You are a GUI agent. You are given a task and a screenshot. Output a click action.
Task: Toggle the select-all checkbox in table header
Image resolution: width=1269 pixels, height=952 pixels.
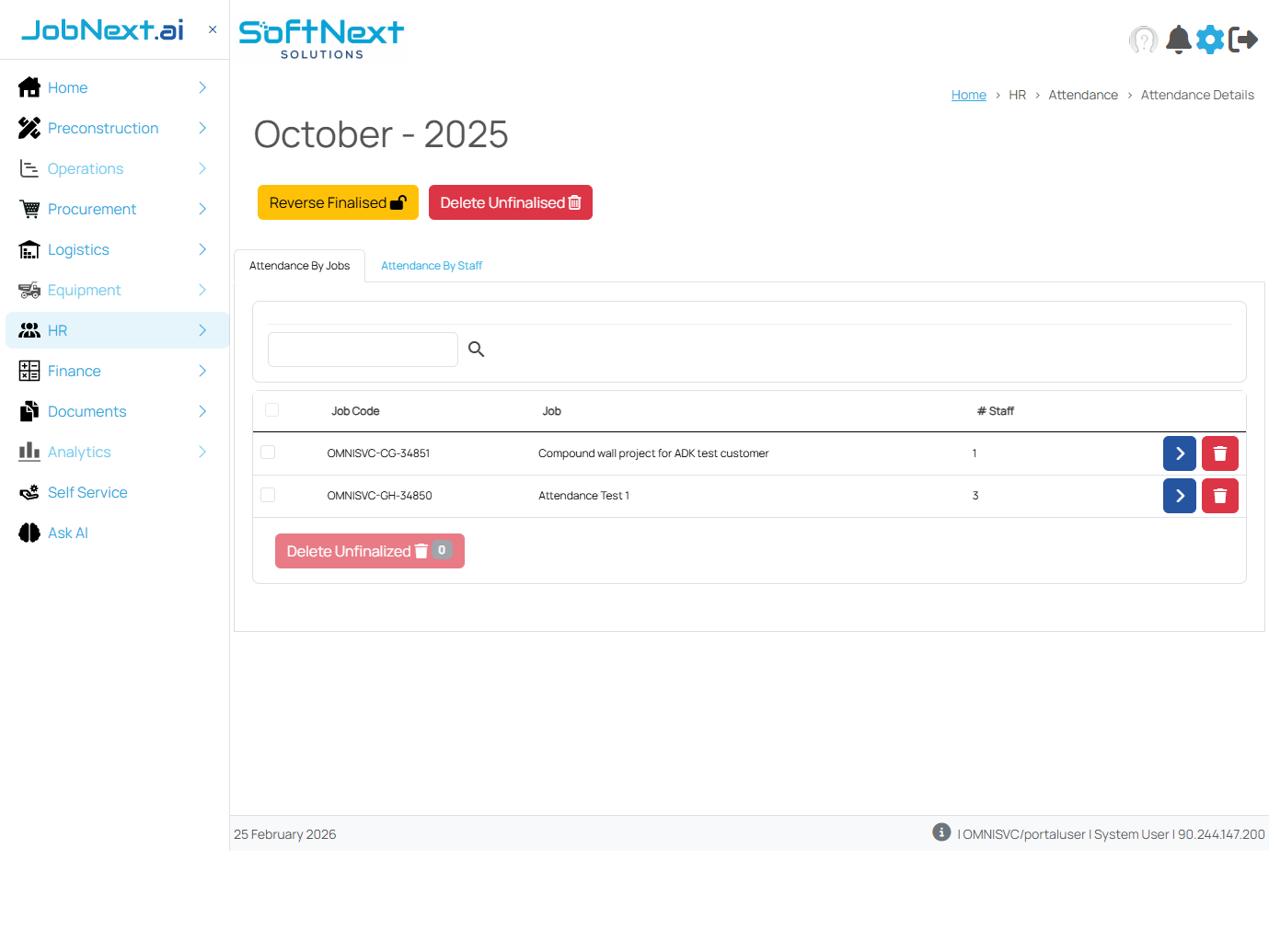pyautogui.click(x=271, y=410)
